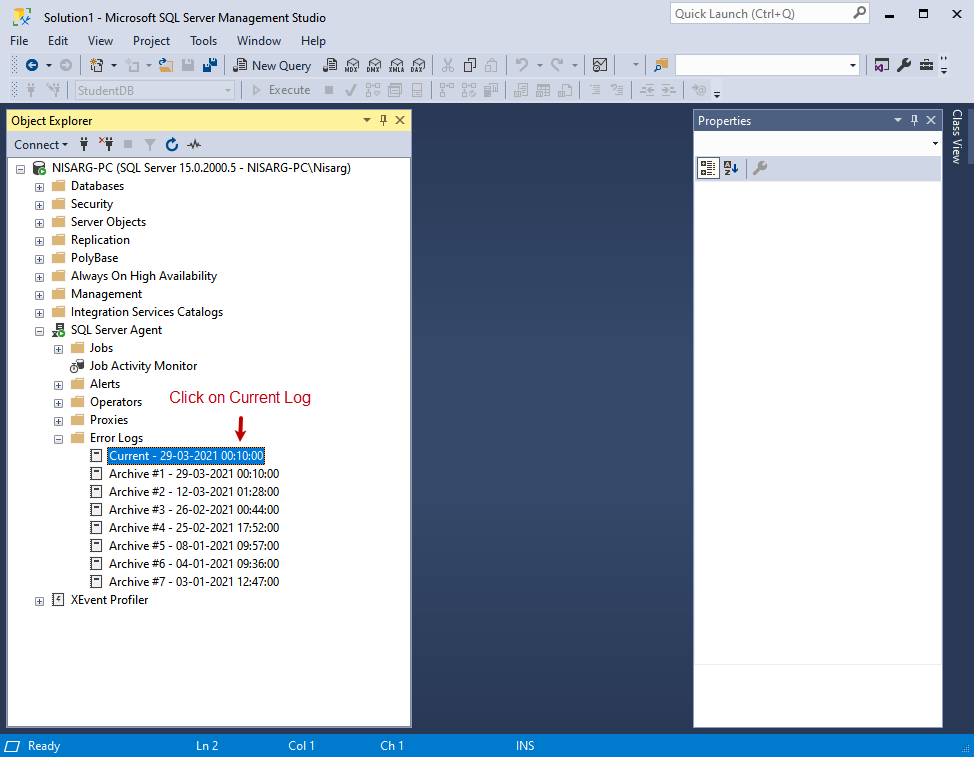The height and width of the screenshot is (757, 974).
Task: Select the Replication folder
Action: point(100,240)
